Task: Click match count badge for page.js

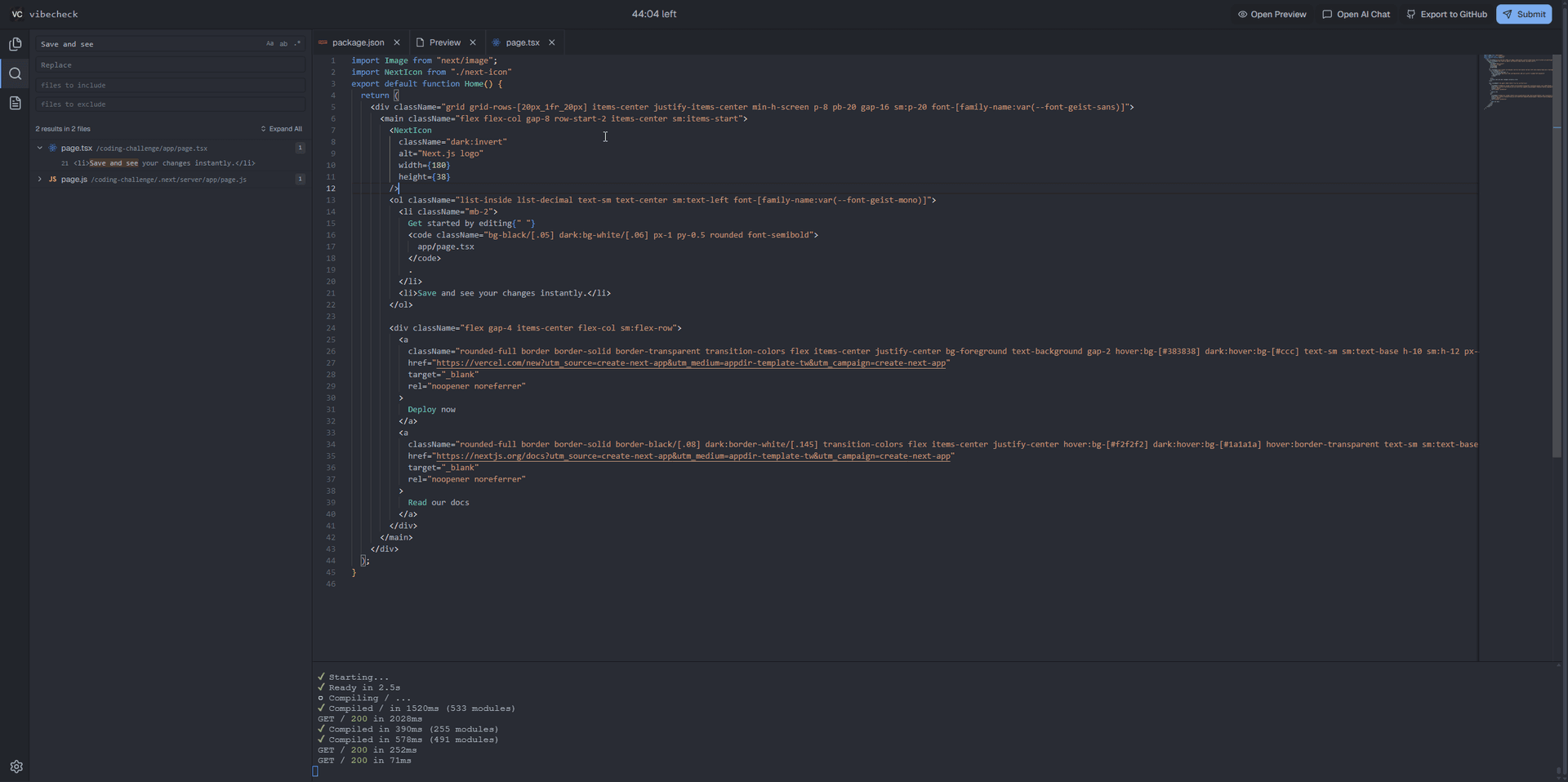Action: click(300, 179)
